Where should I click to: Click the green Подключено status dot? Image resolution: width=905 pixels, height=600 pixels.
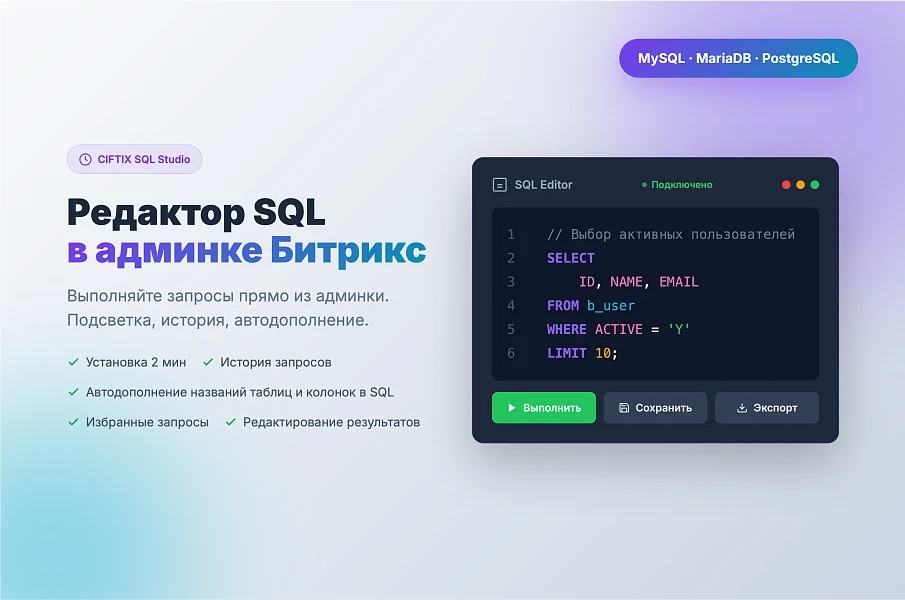644,185
